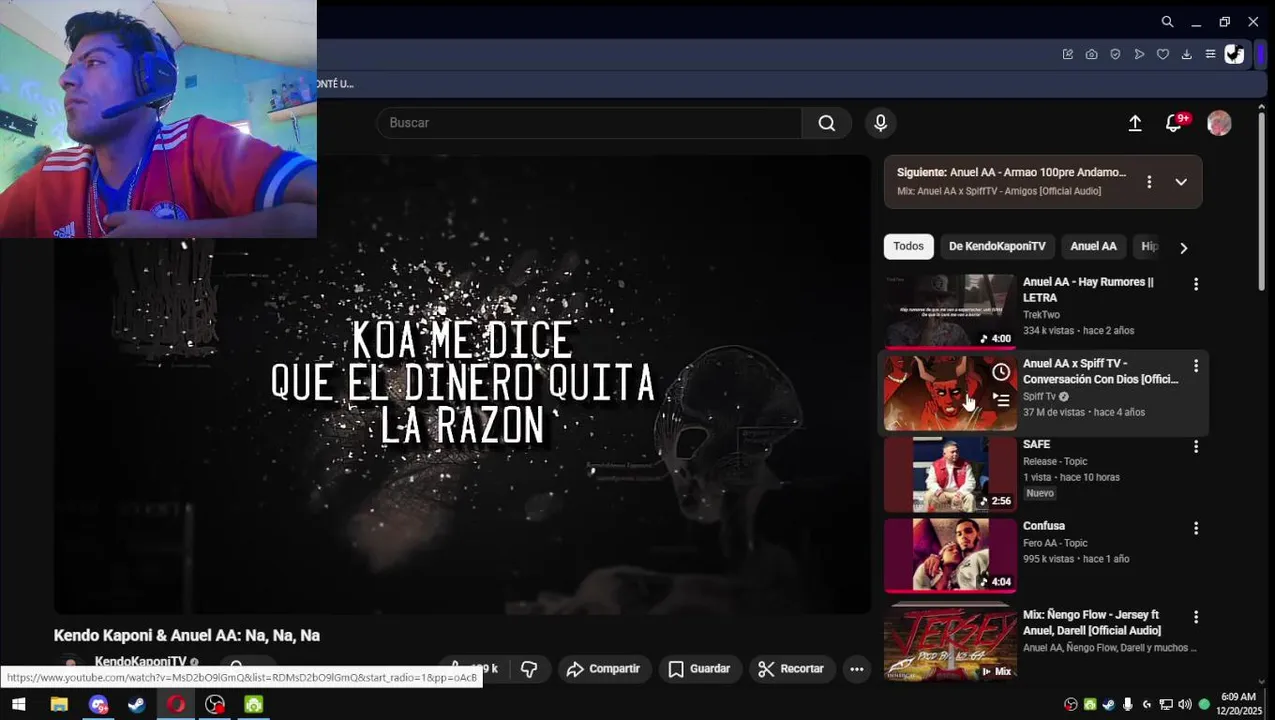Open Conversación Con Dios video thumbnail
The height and width of the screenshot is (720, 1275).
click(950, 393)
